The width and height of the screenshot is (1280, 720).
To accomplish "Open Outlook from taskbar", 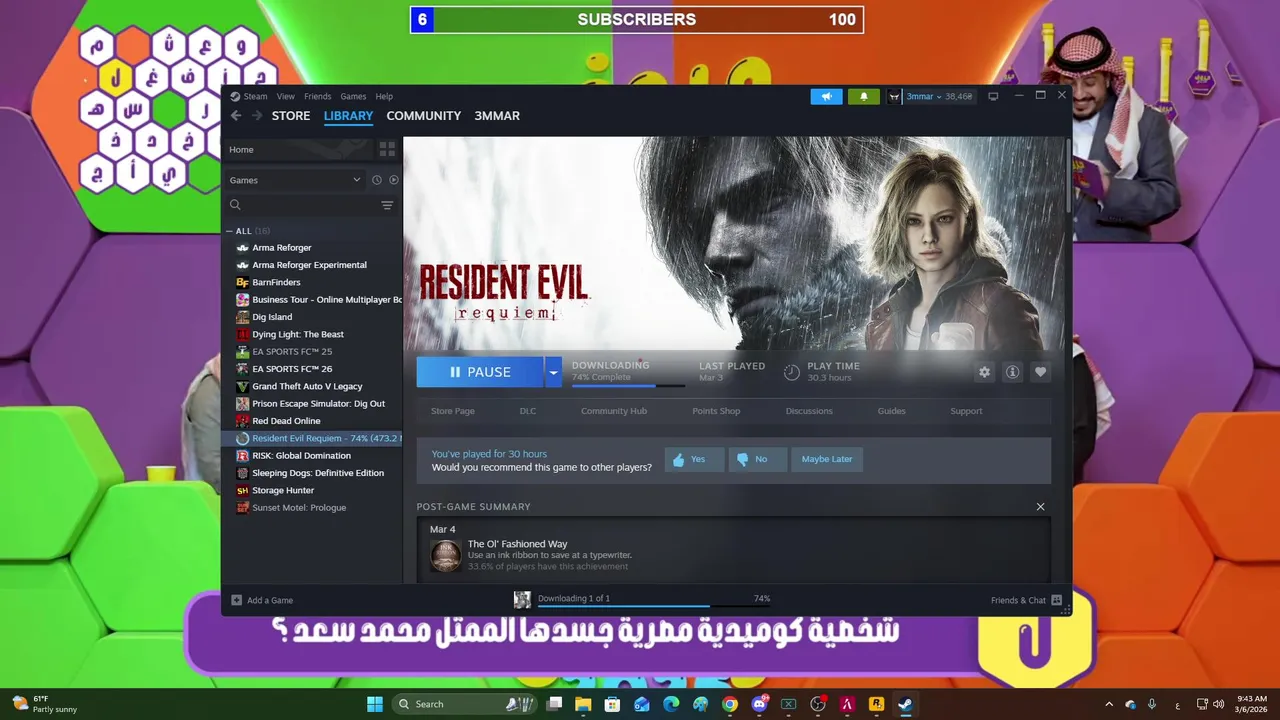I will point(641,704).
